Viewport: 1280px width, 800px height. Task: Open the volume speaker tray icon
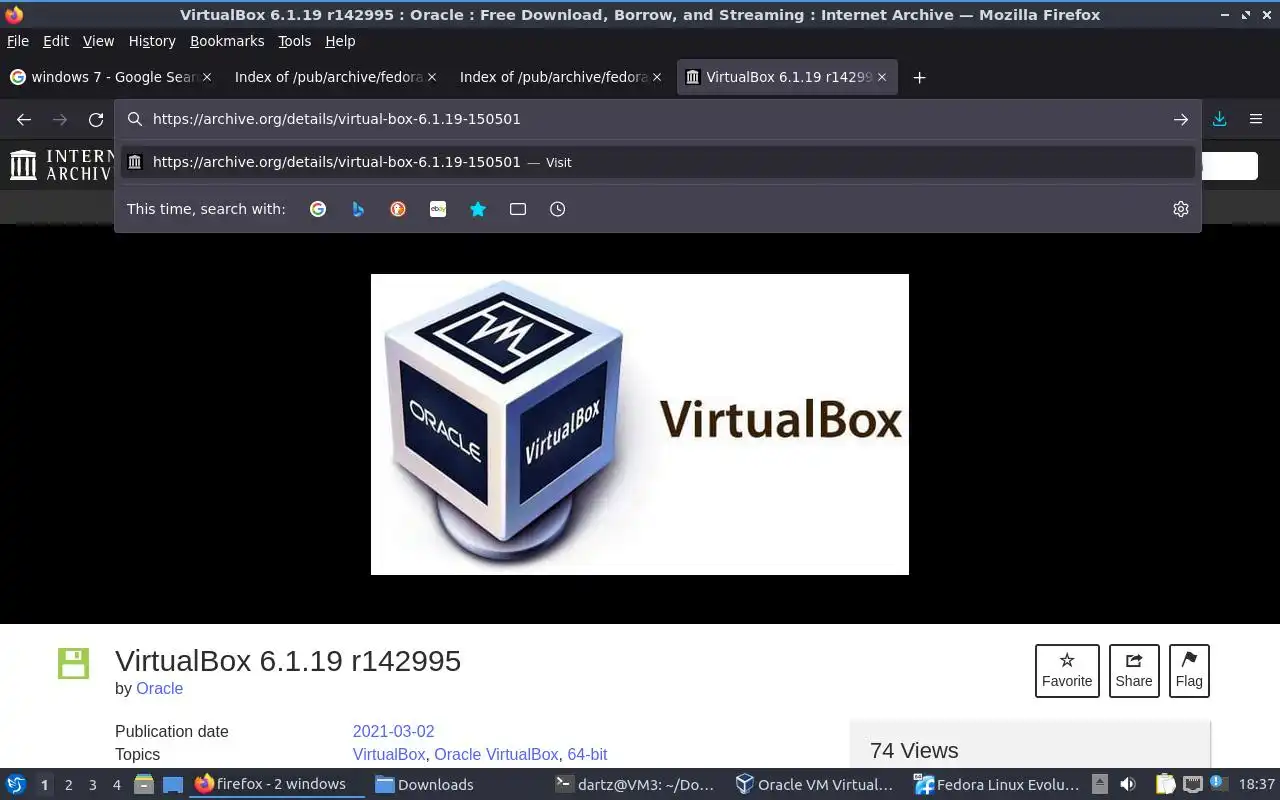coord(1128,784)
